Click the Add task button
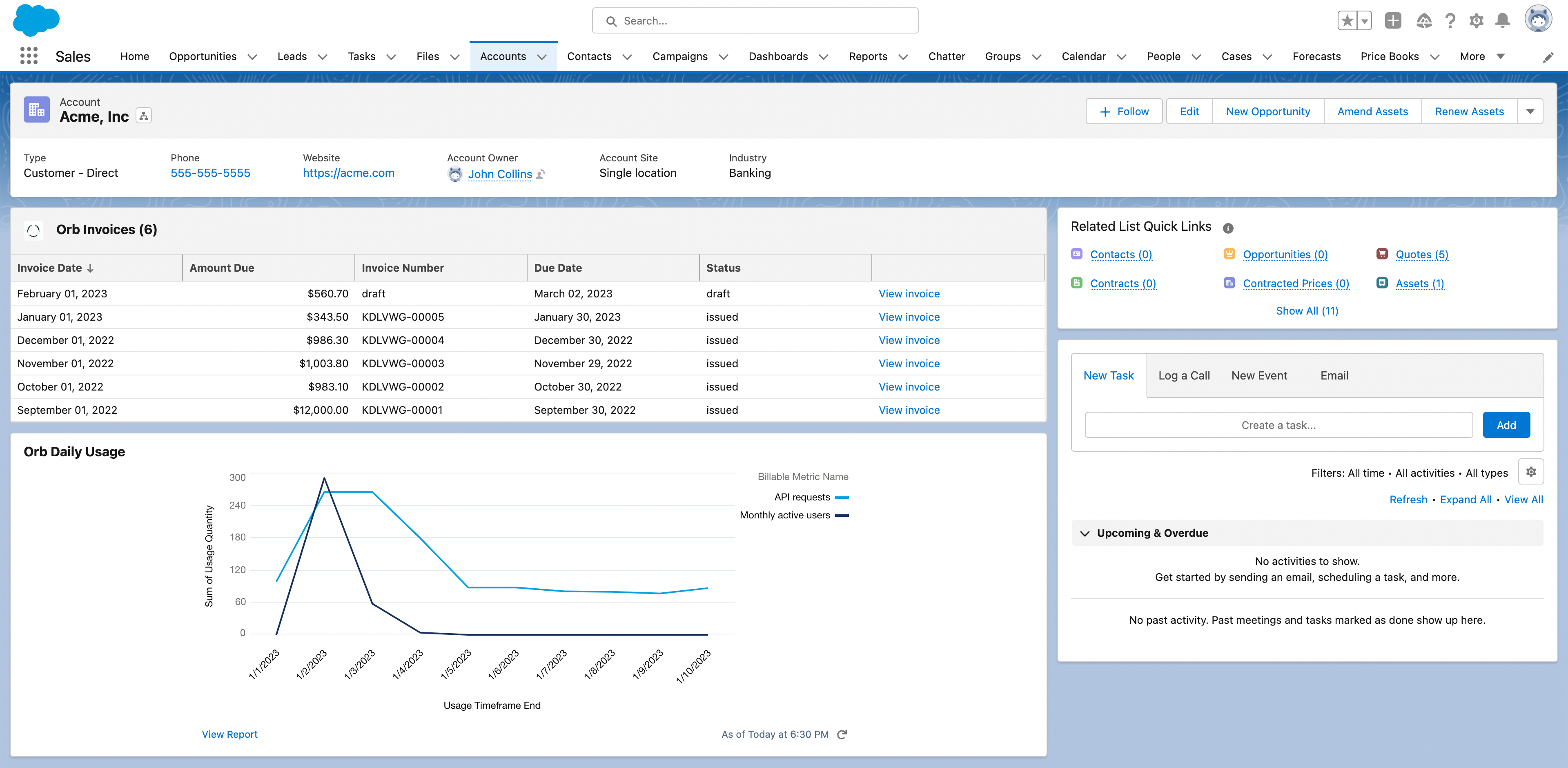Viewport: 1568px width, 768px height. (1506, 425)
